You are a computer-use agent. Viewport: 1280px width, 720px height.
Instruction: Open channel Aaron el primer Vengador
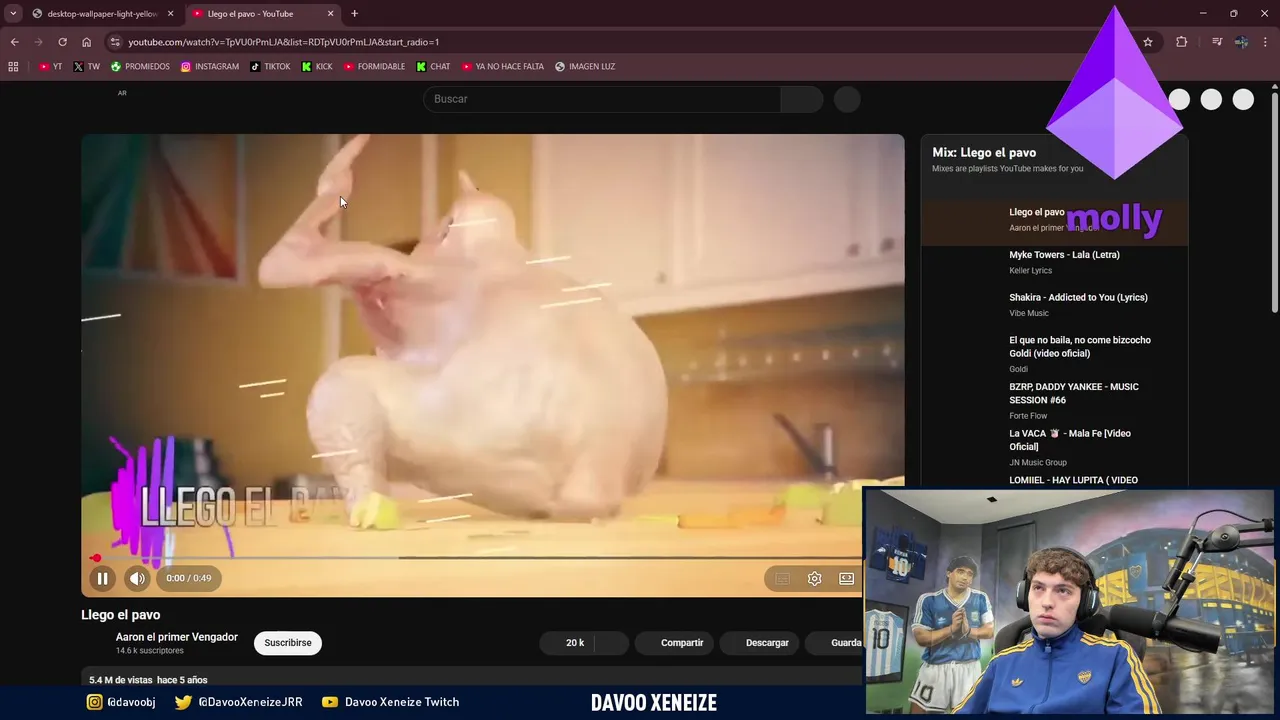[177, 637]
